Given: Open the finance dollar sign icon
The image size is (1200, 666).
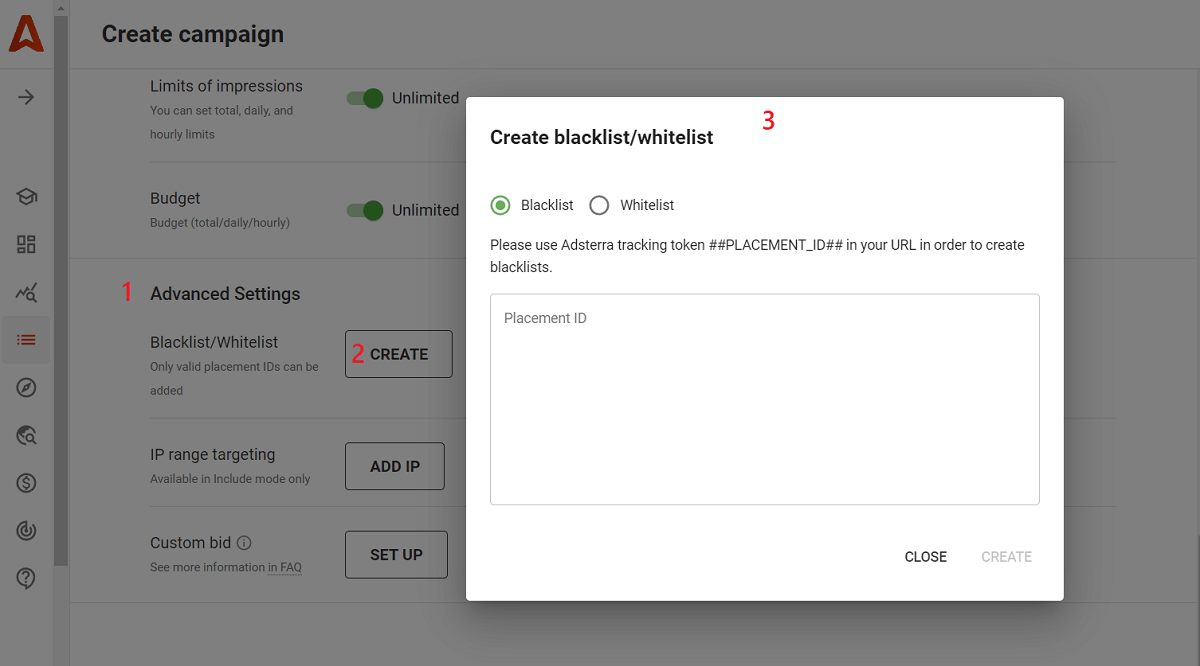Looking at the screenshot, I should [x=25, y=483].
